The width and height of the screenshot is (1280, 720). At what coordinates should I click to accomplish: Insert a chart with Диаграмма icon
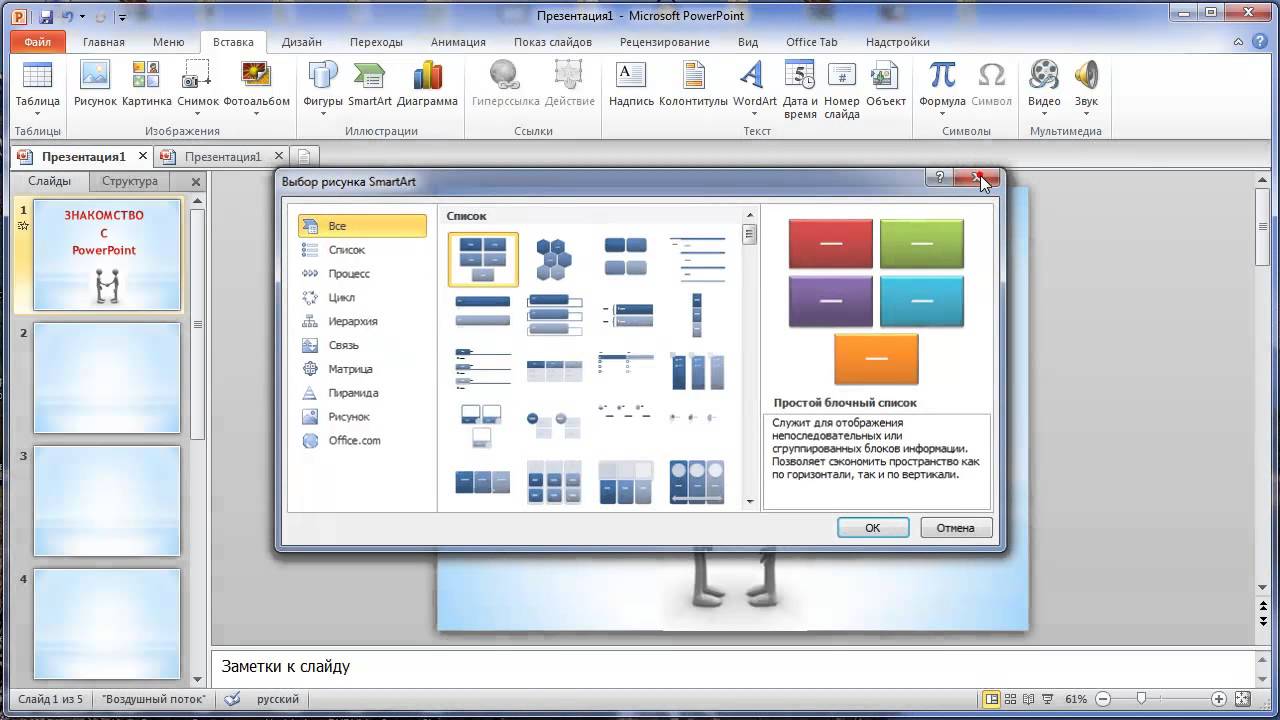pyautogui.click(x=427, y=76)
